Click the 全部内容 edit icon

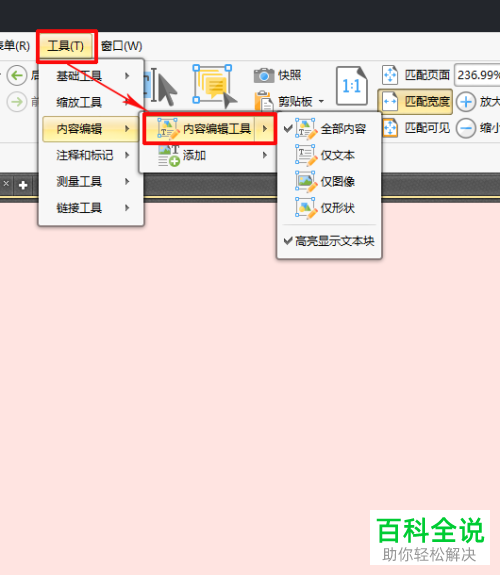tap(306, 129)
